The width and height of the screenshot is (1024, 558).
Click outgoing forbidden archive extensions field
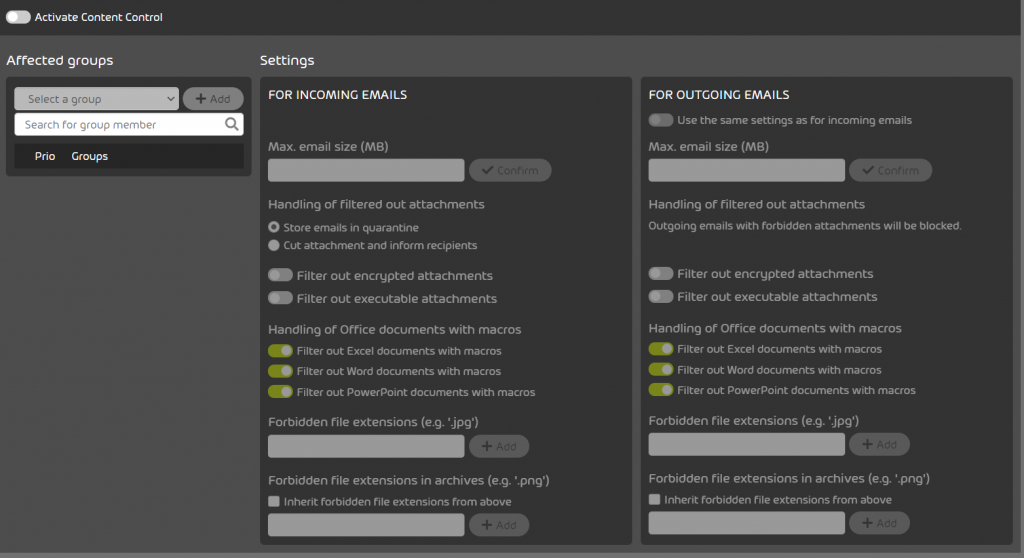[746, 523]
